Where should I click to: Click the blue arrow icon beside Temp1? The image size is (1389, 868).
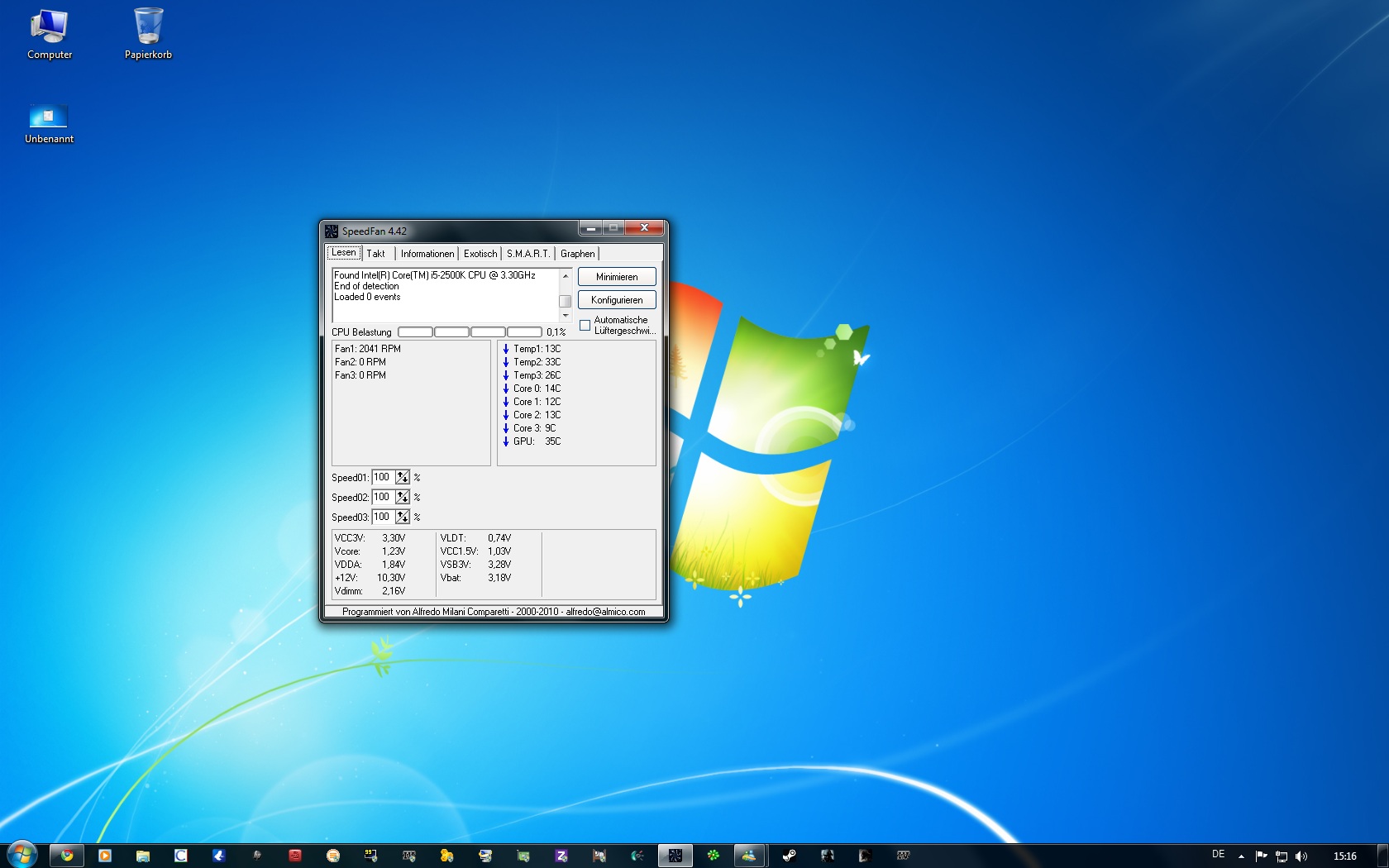506,349
